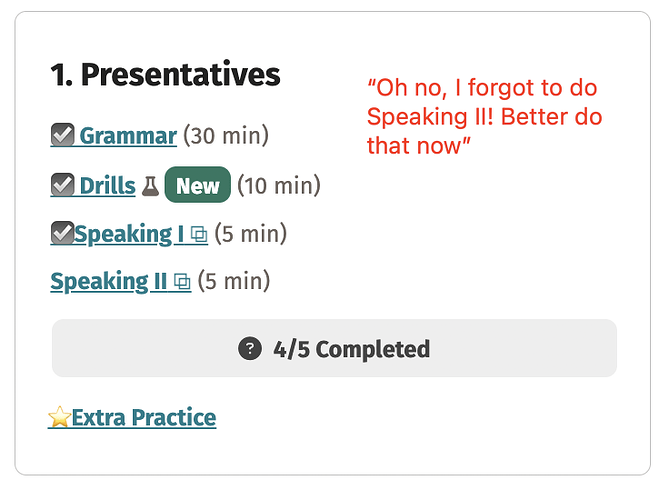Open the Extra Practice link
The height and width of the screenshot is (500, 669).
143,417
